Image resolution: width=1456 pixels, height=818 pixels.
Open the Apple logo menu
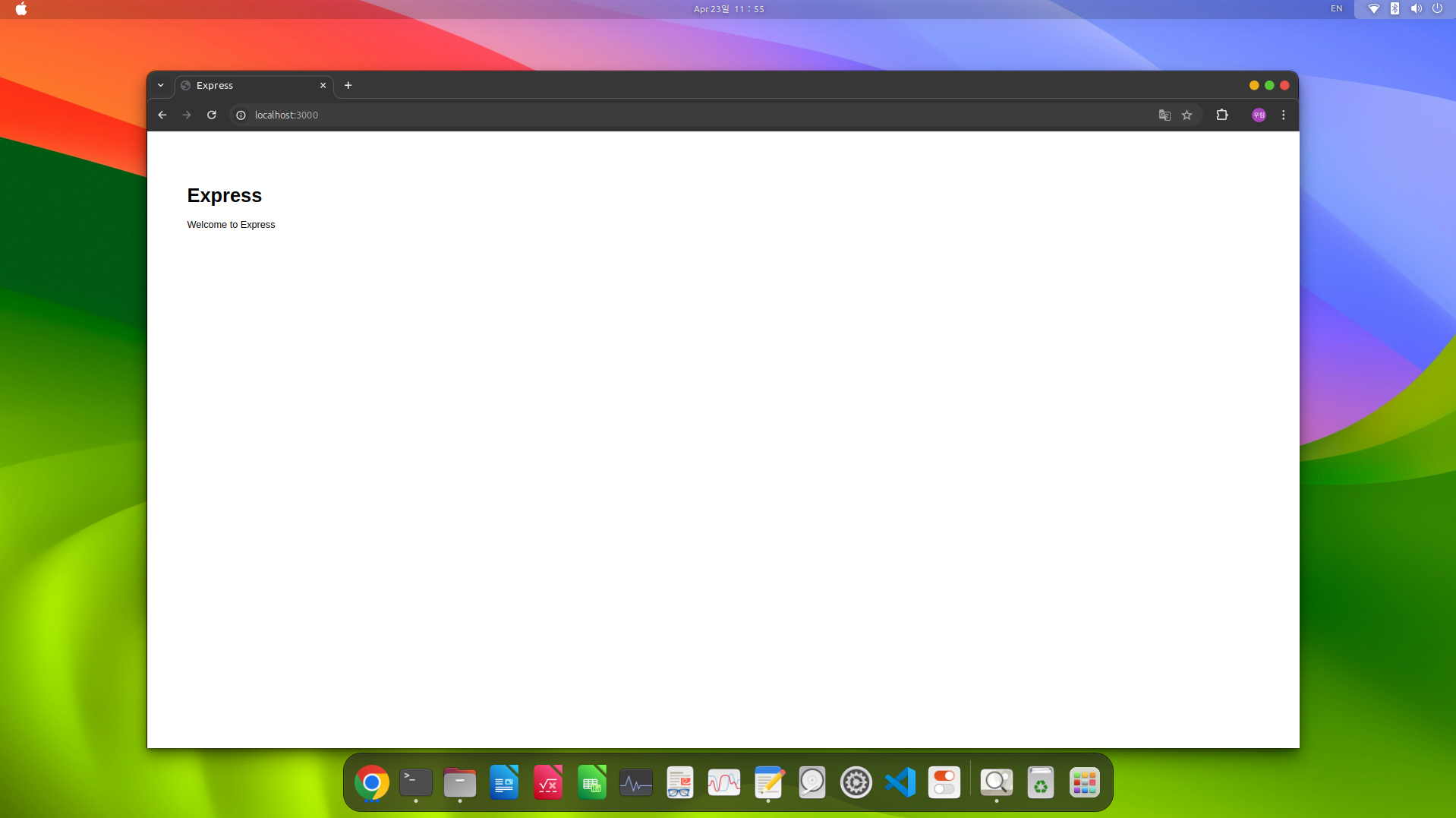click(21, 9)
